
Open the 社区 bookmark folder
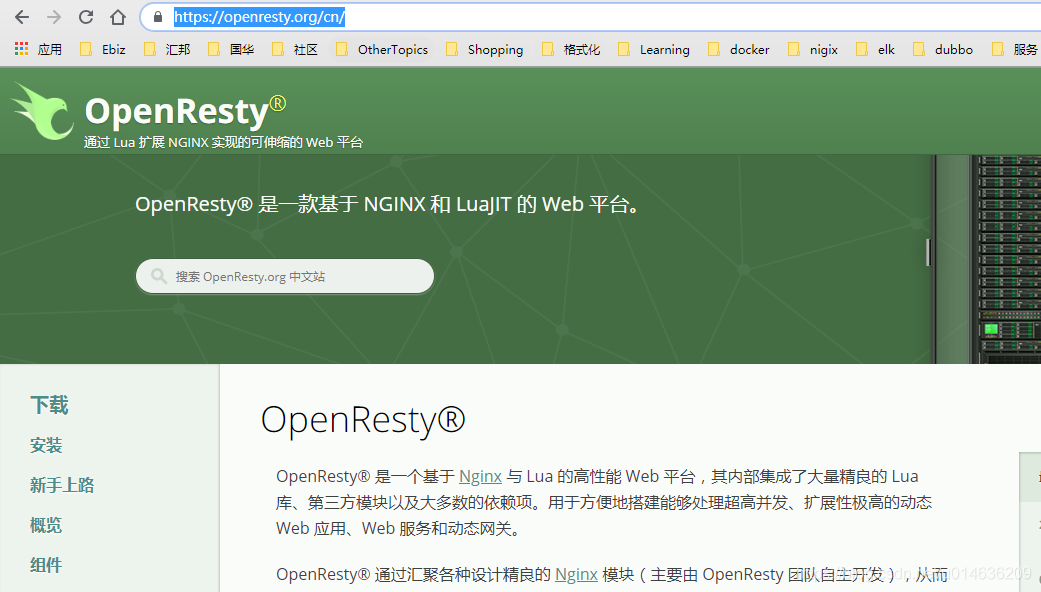pyautogui.click(x=295, y=49)
